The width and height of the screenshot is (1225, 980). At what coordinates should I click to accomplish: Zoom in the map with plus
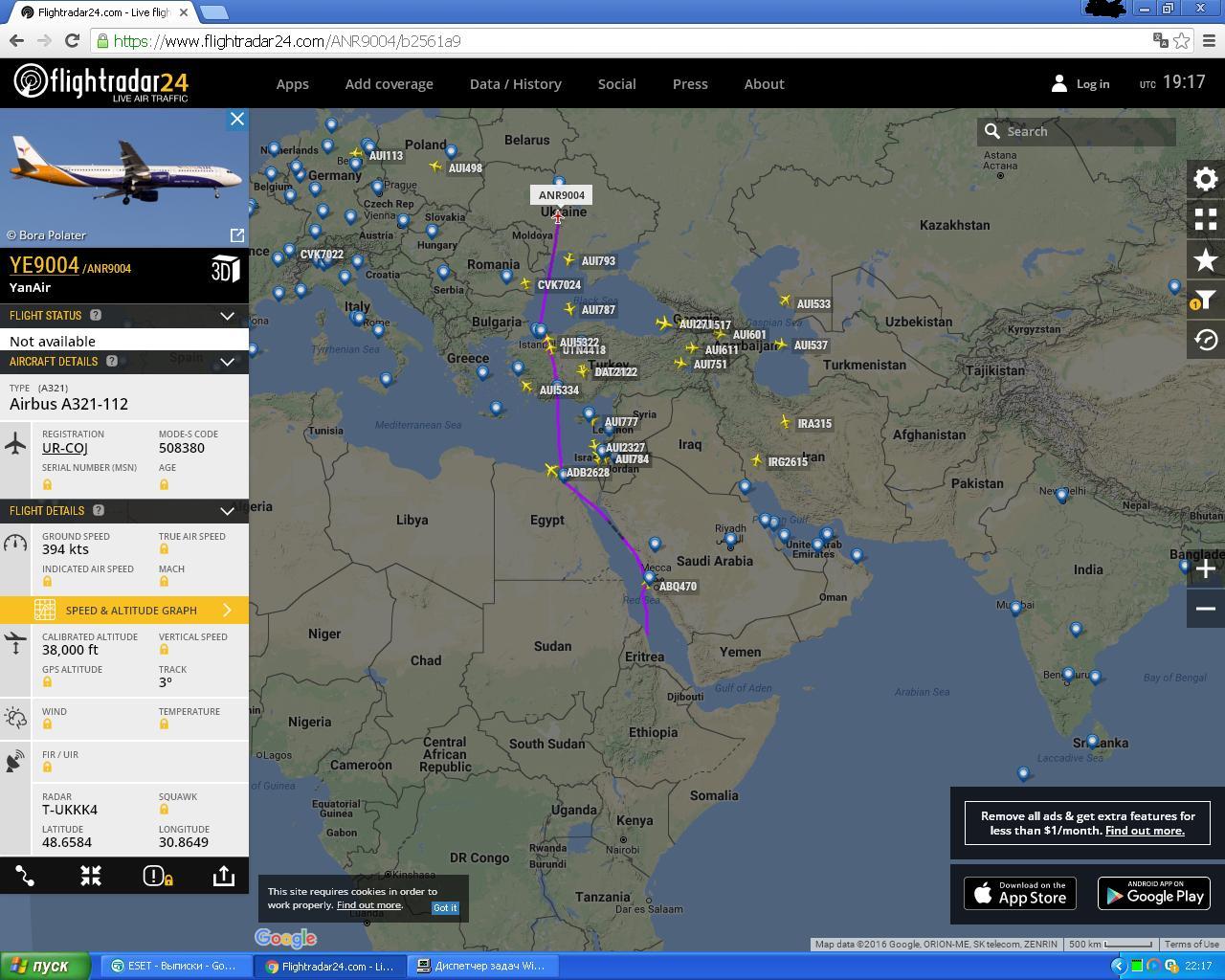pyautogui.click(x=1206, y=568)
